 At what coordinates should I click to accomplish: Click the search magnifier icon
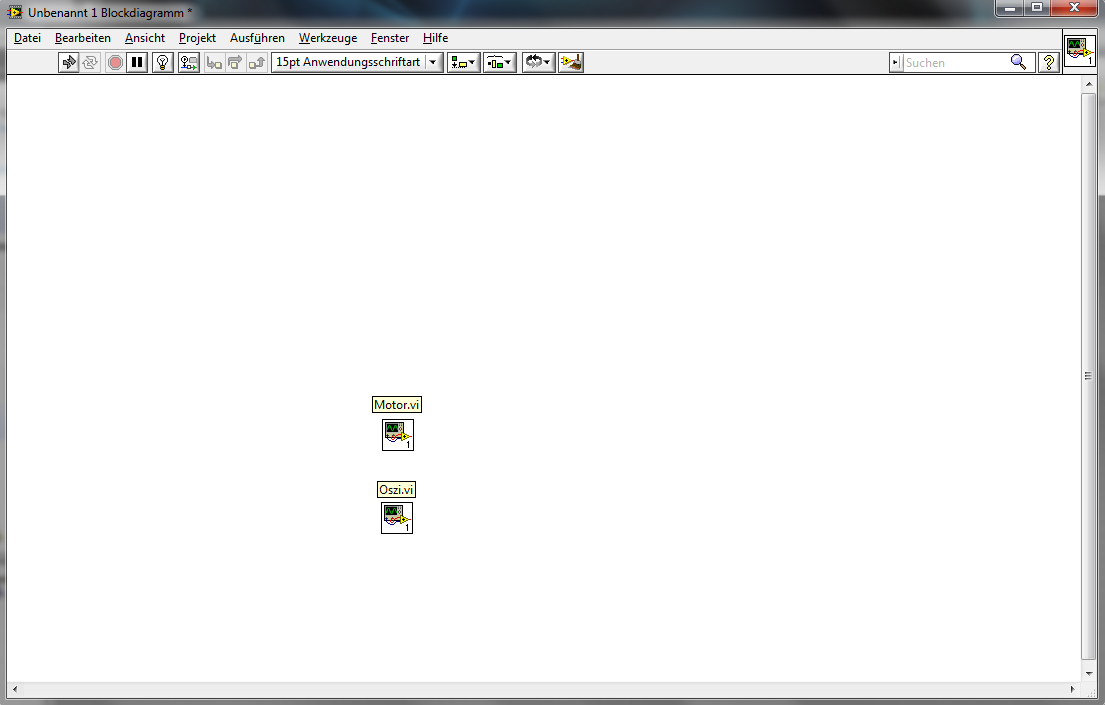point(1018,62)
